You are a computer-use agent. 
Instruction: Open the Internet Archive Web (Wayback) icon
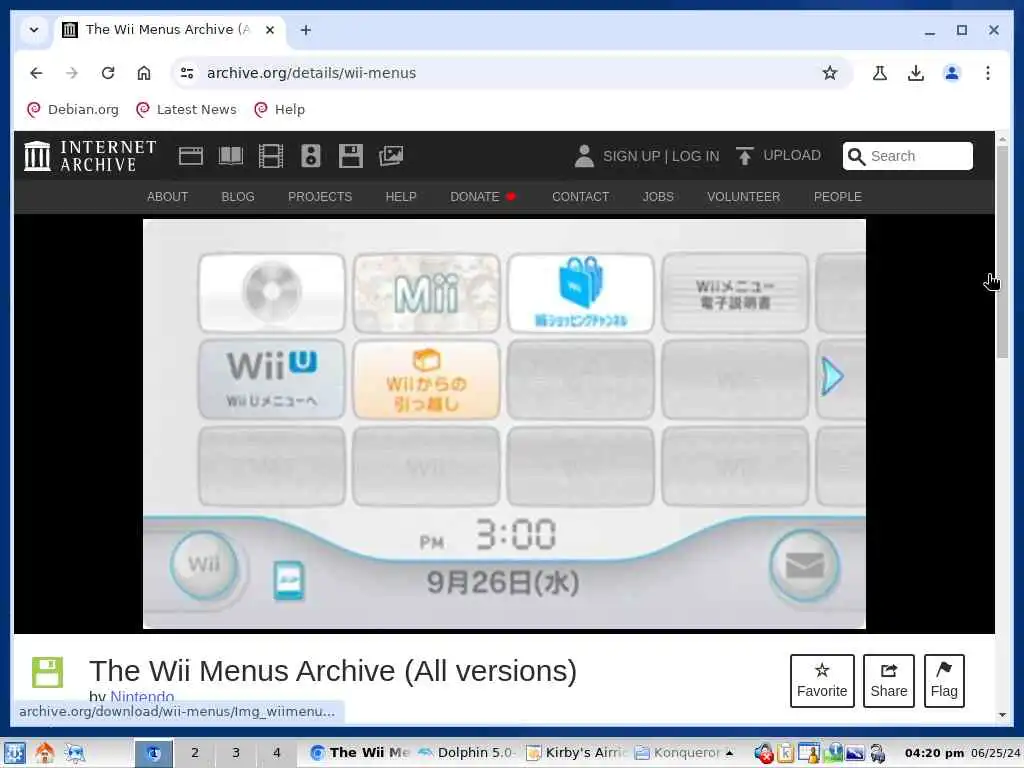click(191, 156)
